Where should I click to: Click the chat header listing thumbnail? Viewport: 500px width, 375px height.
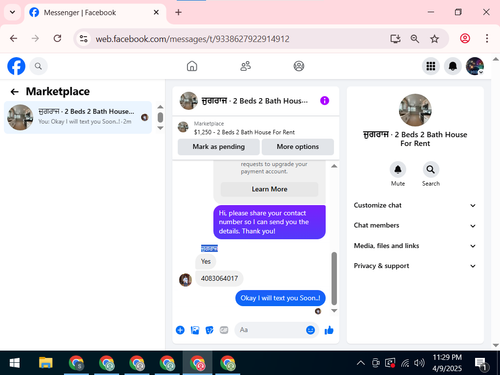(x=188, y=101)
